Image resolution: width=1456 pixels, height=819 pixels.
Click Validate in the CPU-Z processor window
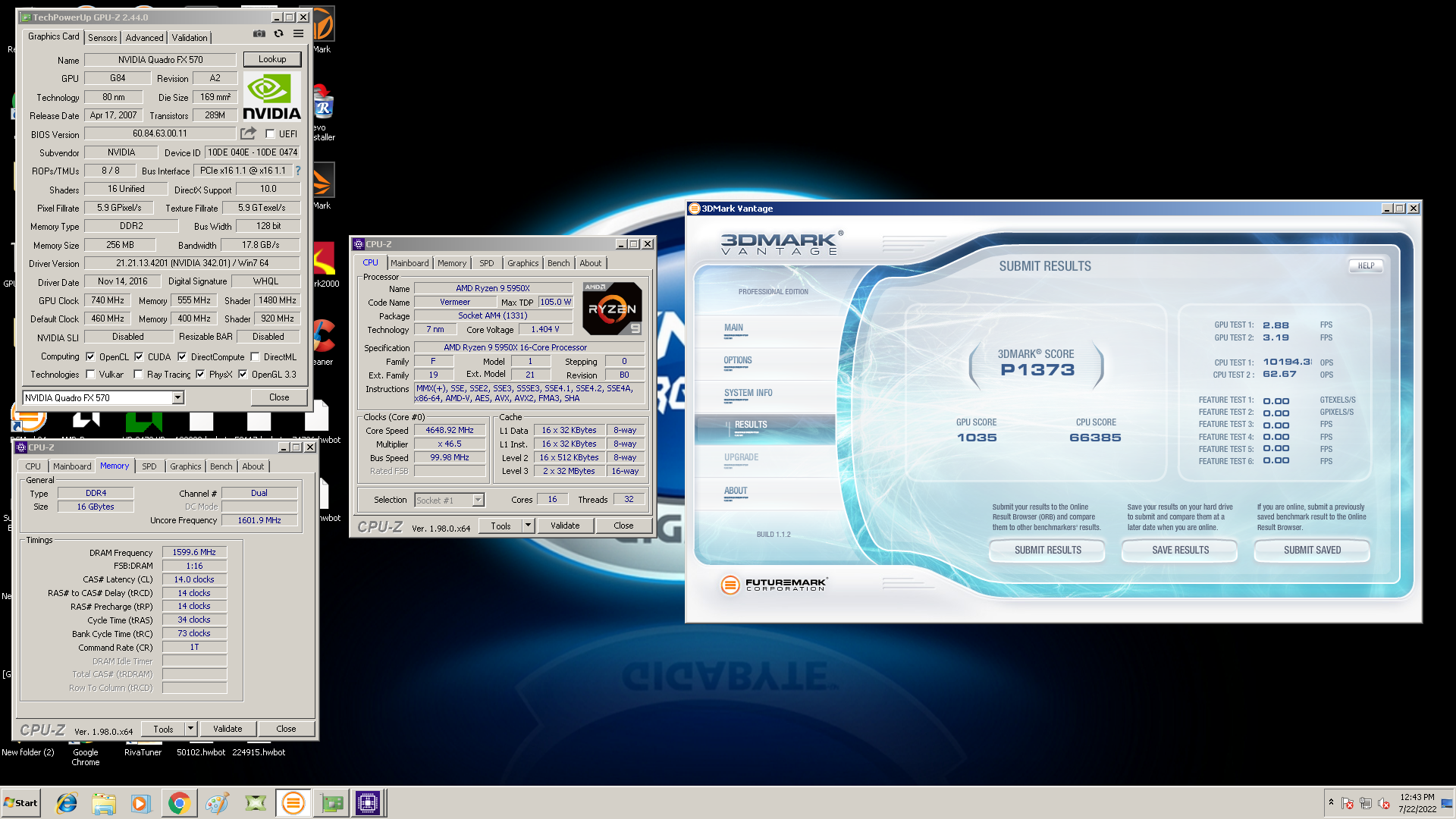[x=565, y=526]
